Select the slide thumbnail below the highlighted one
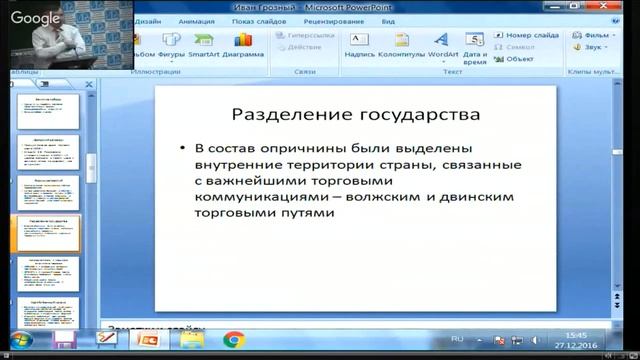Image resolution: width=640 pixels, height=360 pixels. click(x=48, y=274)
